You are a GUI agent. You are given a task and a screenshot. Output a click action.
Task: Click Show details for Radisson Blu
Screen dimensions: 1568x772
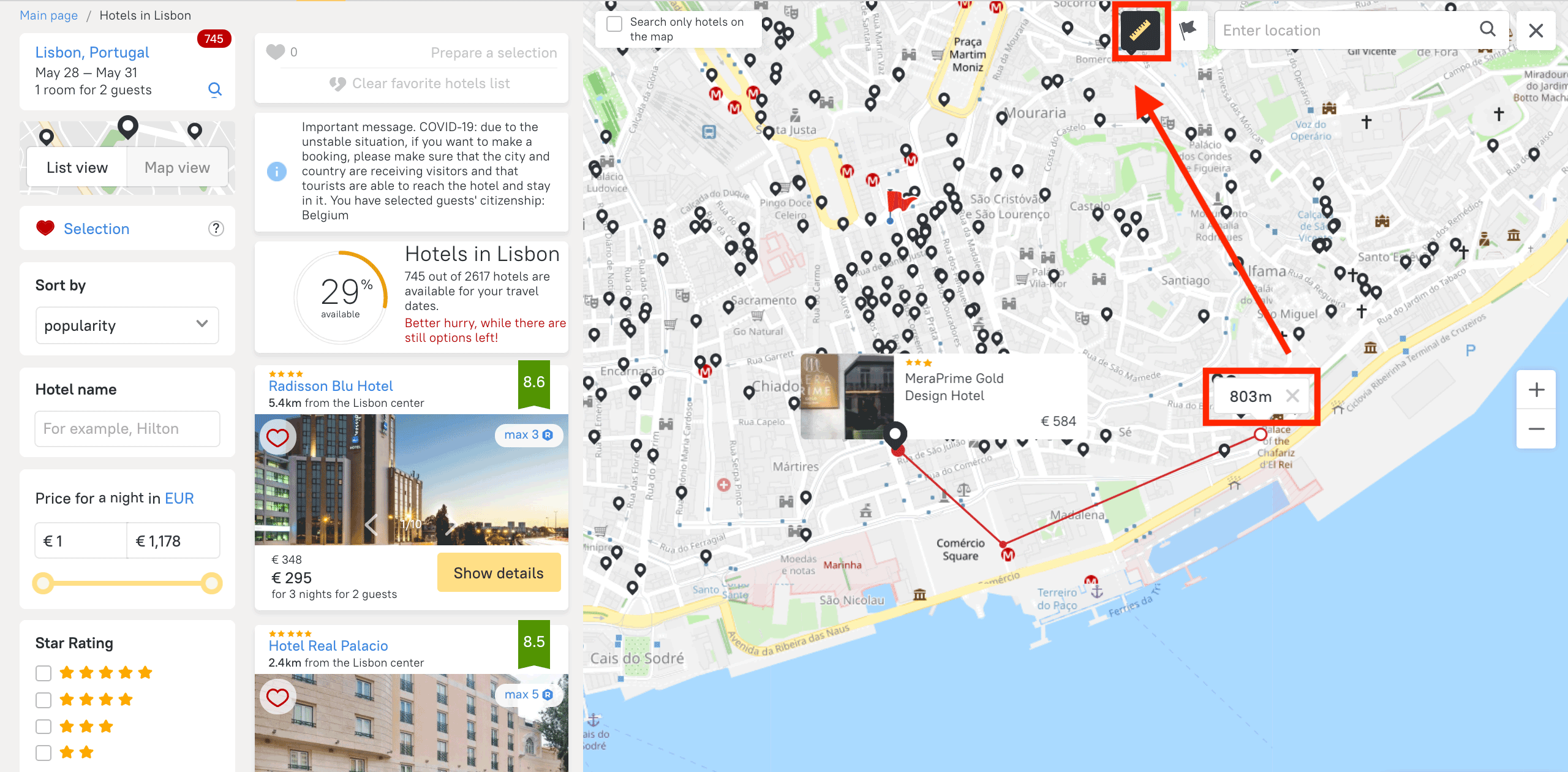[499, 573]
